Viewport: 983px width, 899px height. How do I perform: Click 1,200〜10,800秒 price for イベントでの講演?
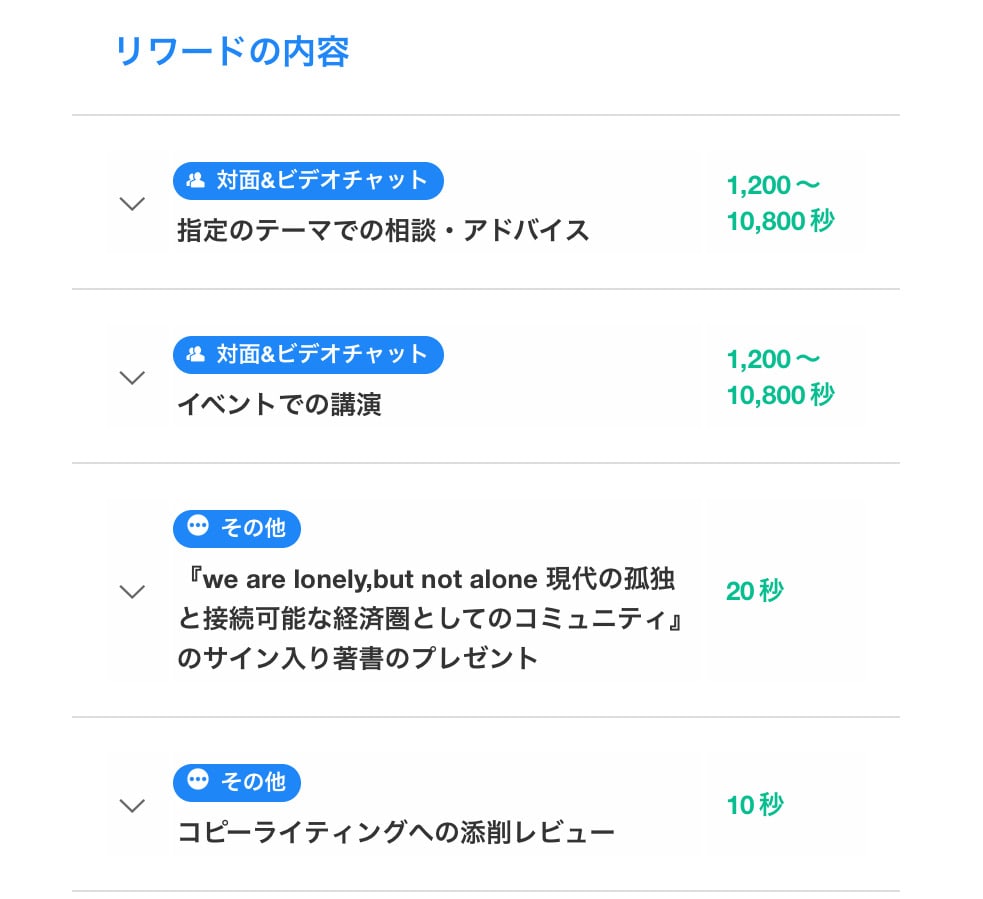click(781, 377)
